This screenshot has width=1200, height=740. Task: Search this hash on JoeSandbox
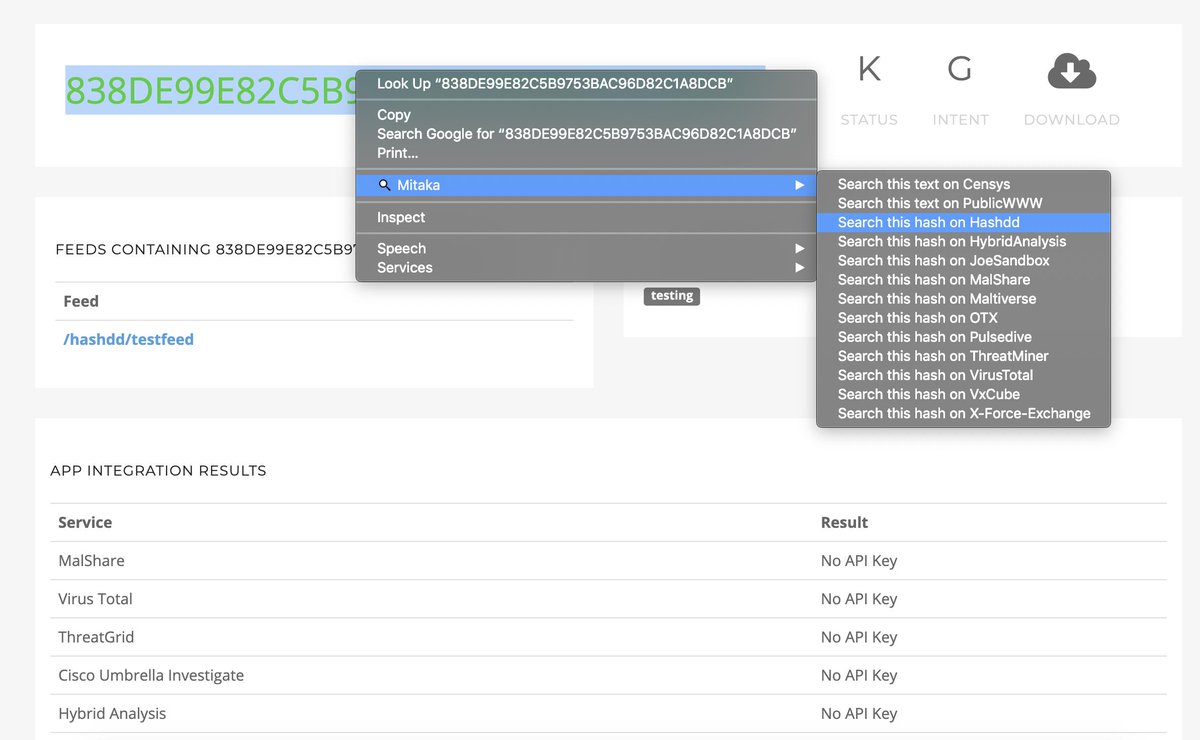963,260
